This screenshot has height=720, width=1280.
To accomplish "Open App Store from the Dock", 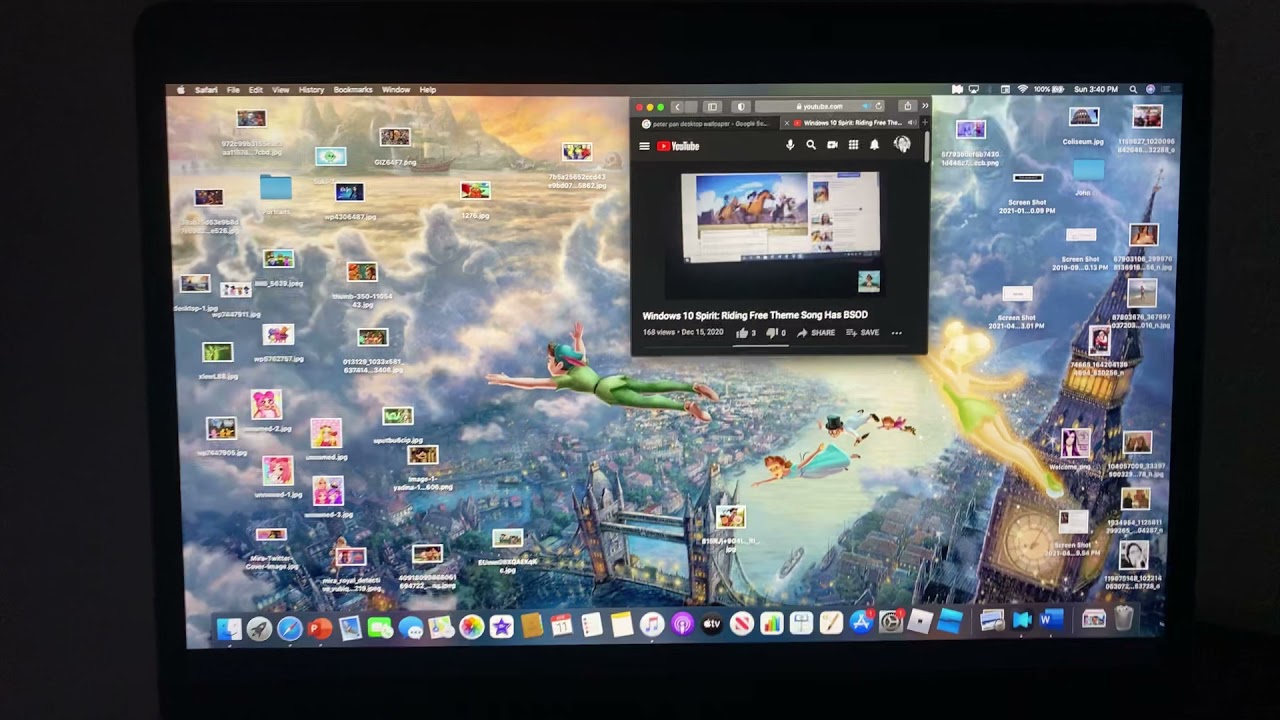I will [861, 622].
